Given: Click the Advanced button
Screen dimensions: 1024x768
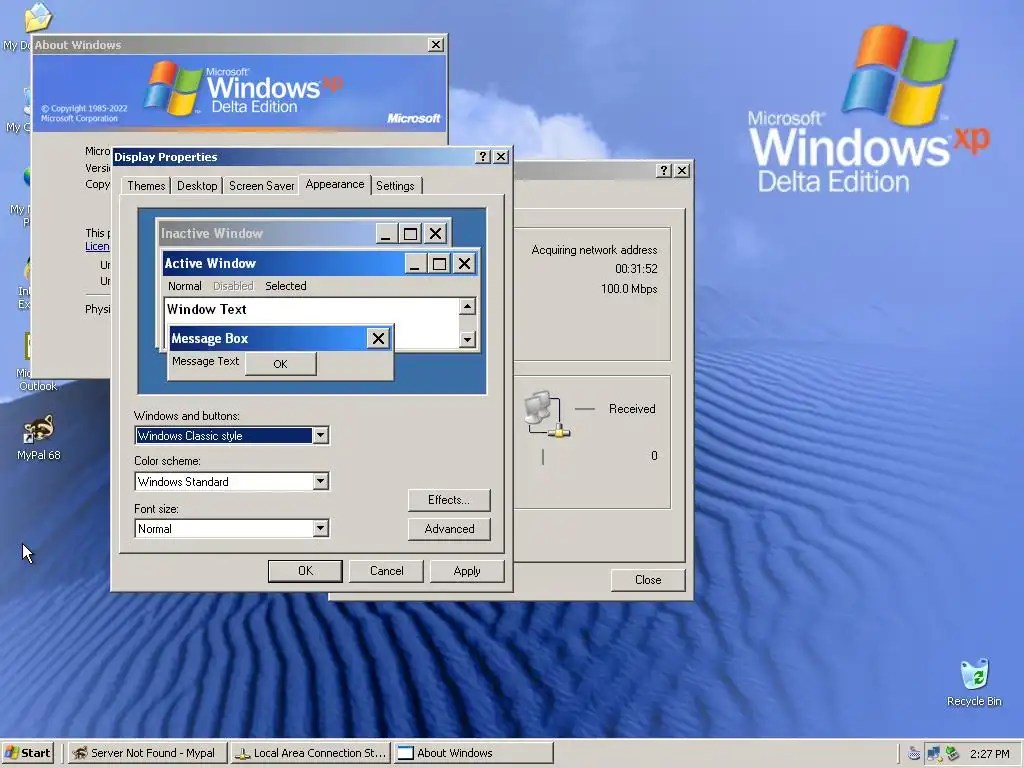Looking at the screenshot, I should 449,529.
